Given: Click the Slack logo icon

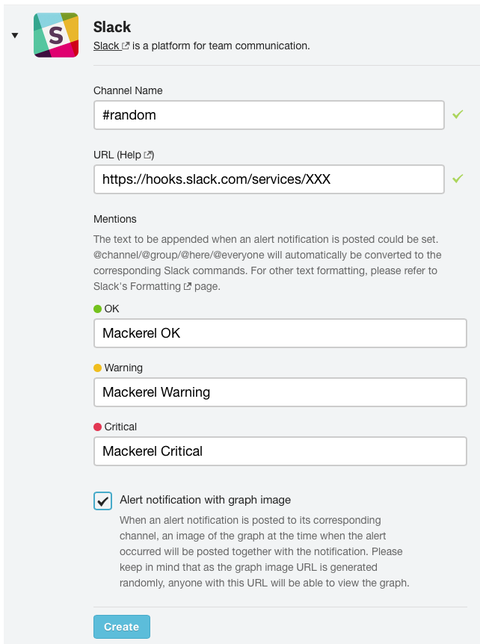Looking at the screenshot, I should (x=56, y=35).
